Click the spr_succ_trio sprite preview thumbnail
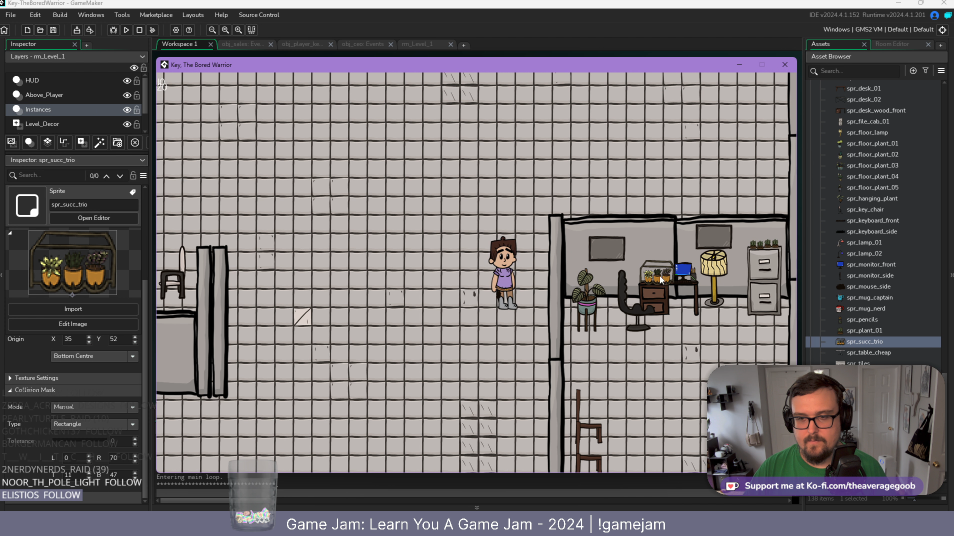Viewport: 954px width, 536px height. tap(72, 263)
